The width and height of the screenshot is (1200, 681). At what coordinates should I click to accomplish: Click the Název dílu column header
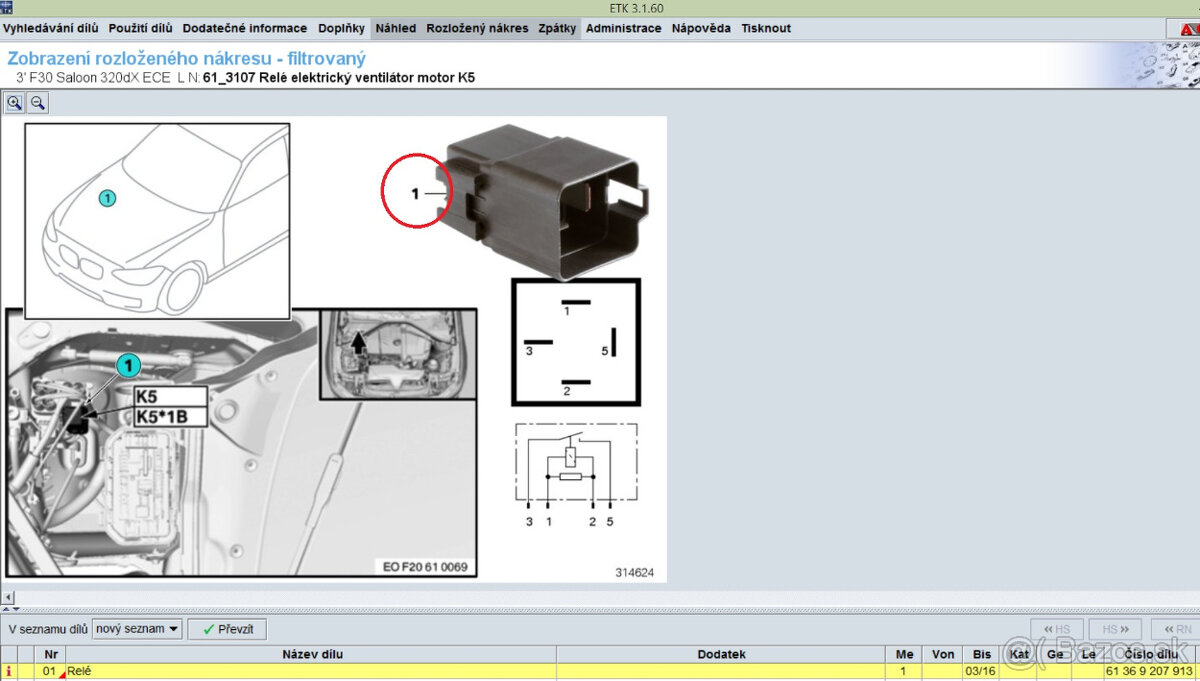[x=312, y=654]
